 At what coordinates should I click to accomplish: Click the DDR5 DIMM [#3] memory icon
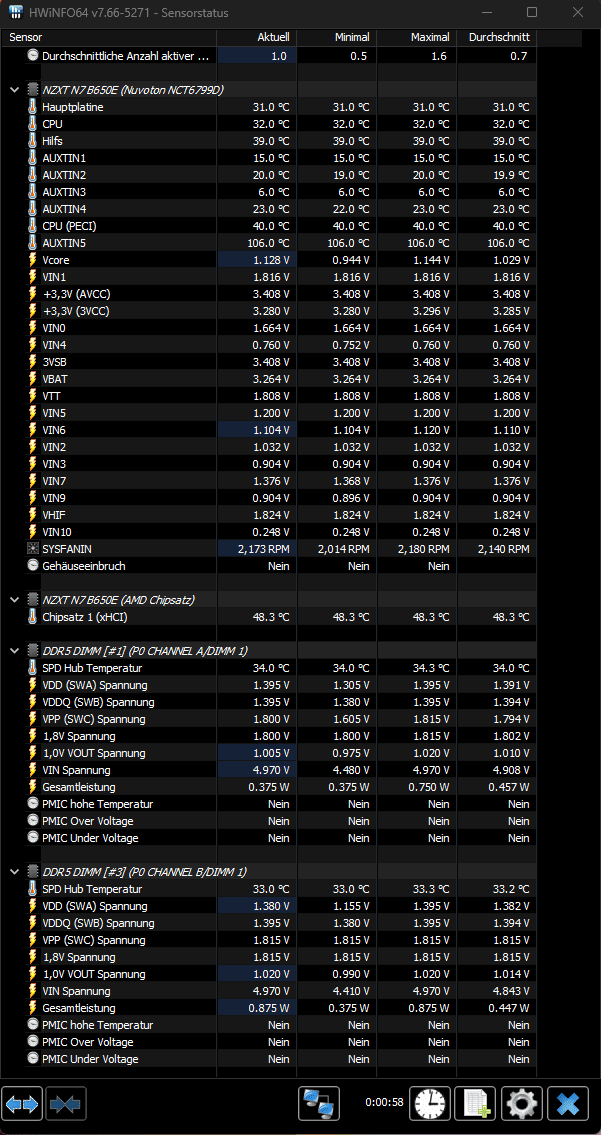tap(33, 872)
